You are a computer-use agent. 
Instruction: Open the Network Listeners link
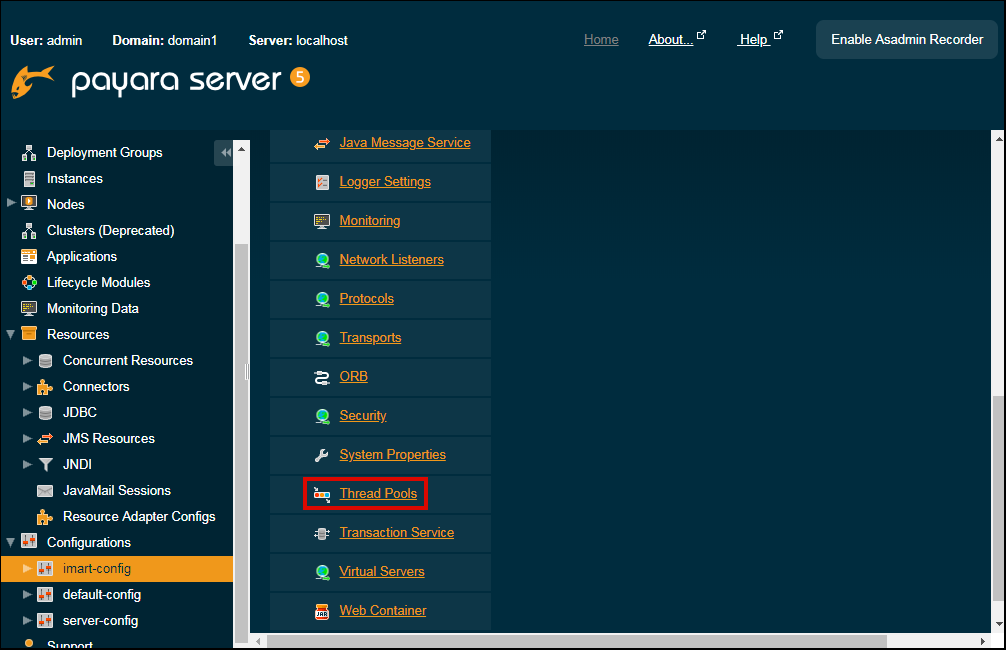pyautogui.click(x=391, y=260)
